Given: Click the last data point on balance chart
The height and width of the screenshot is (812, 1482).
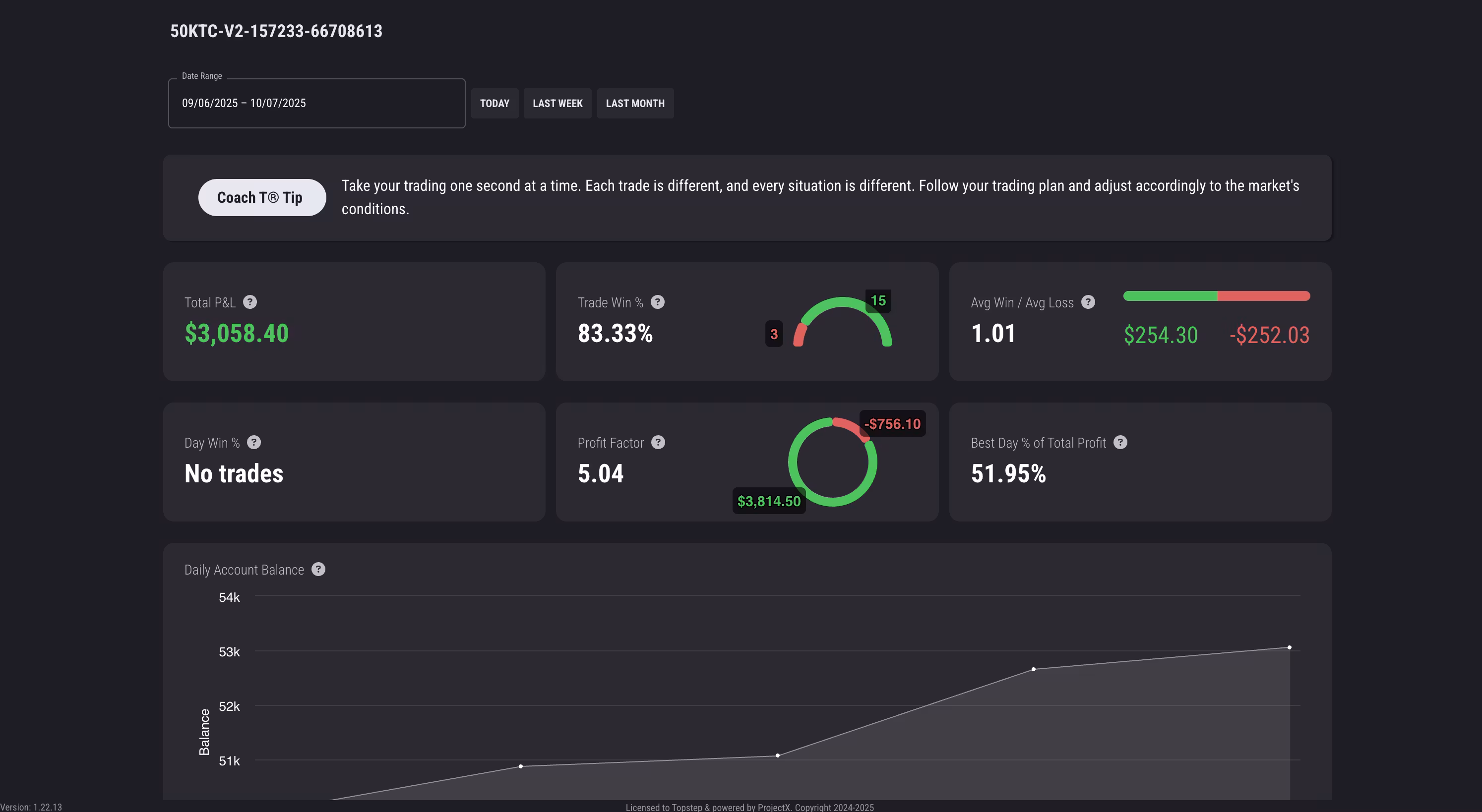Looking at the screenshot, I should point(1289,647).
